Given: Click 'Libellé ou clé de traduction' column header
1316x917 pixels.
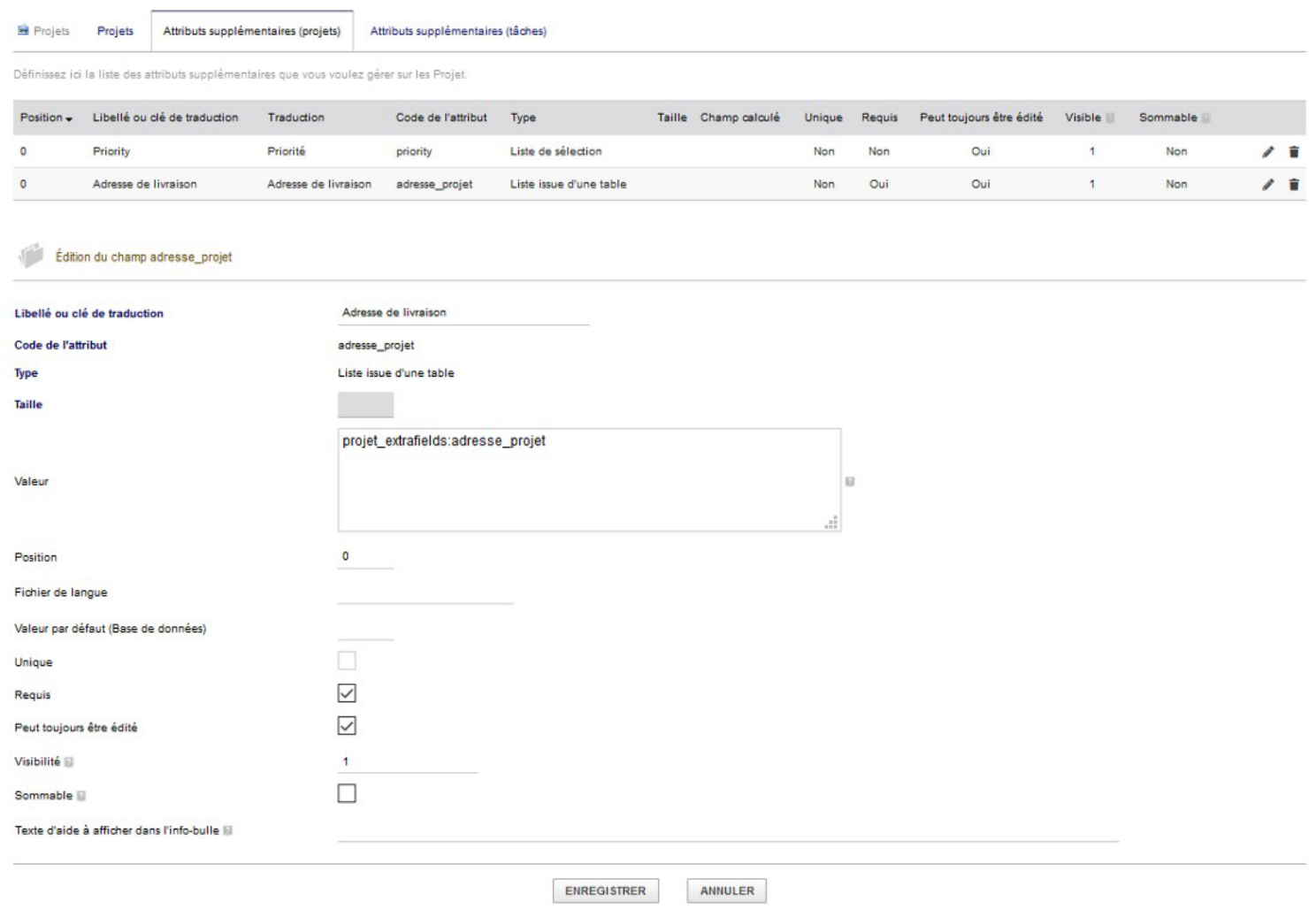Looking at the screenshot, I should [165, 118].
